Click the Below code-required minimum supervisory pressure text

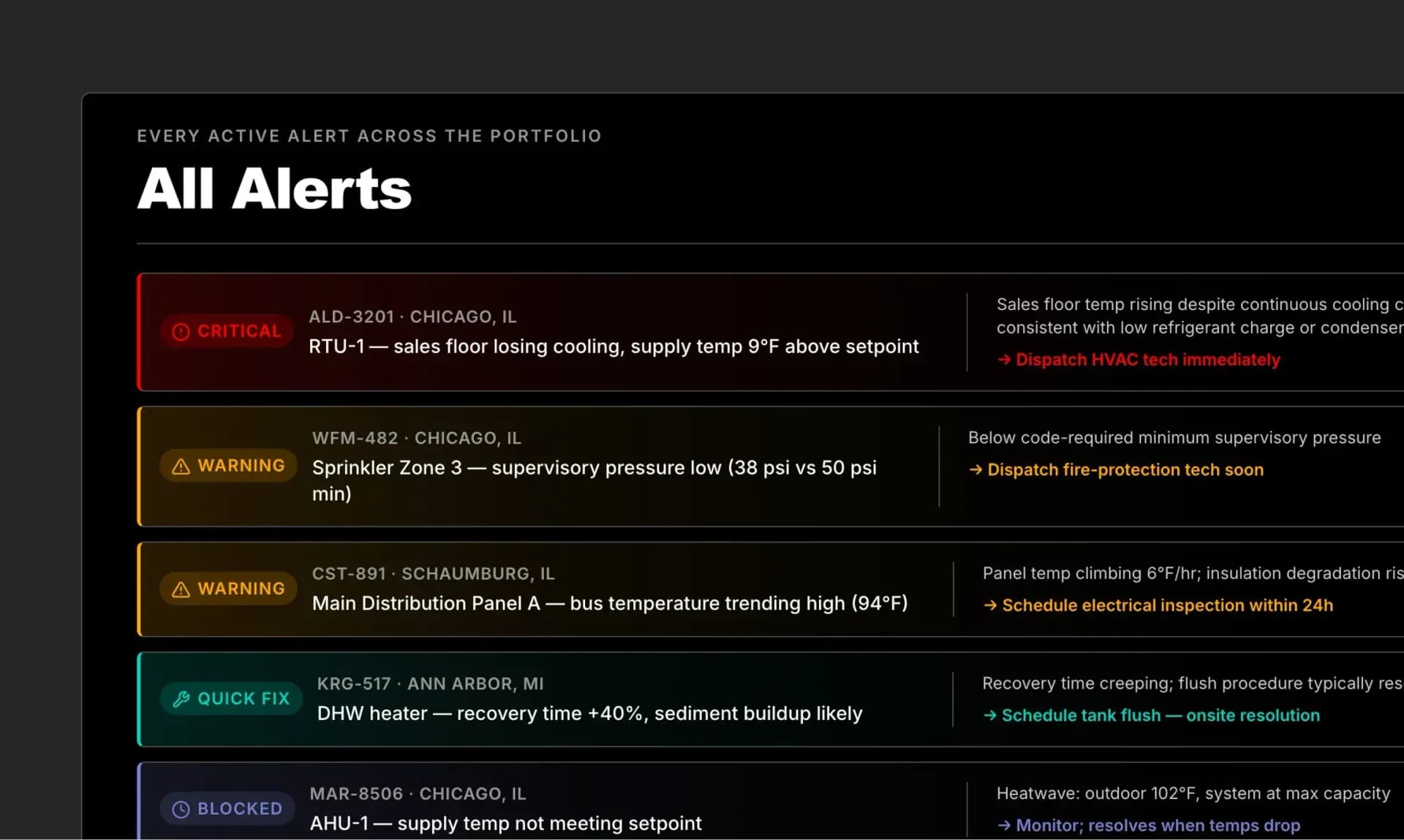[1174, 437]
